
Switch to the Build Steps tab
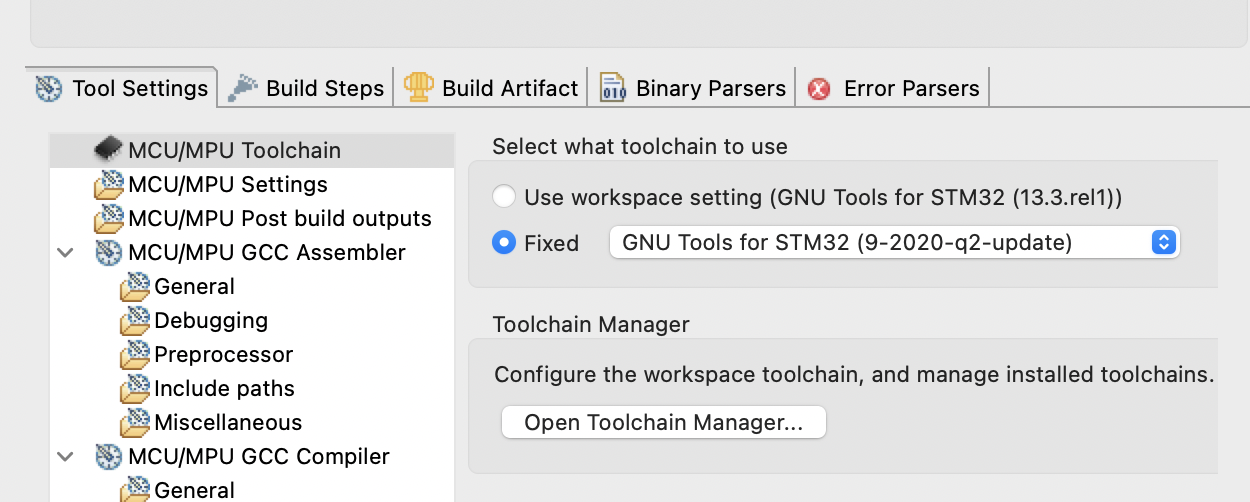pyautogui.click(x=307, y=88)
